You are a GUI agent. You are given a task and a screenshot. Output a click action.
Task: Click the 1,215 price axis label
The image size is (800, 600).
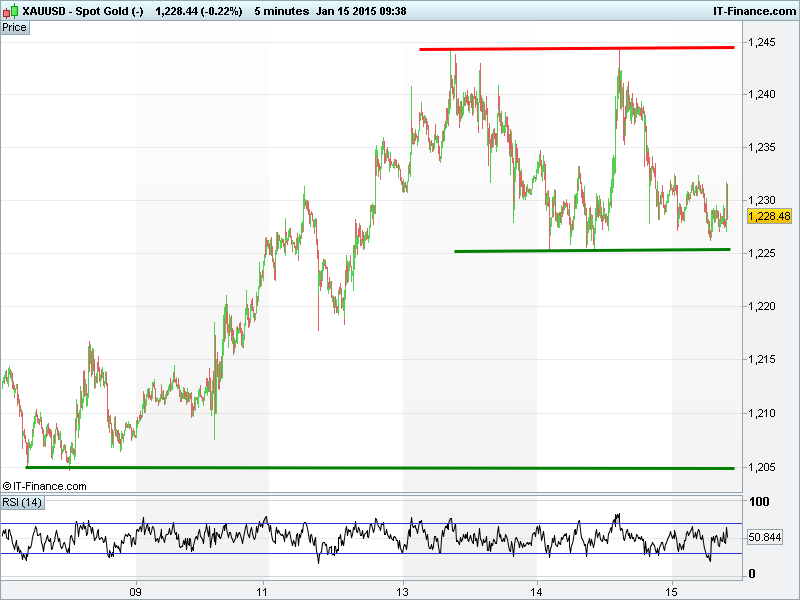pos(763,360)
